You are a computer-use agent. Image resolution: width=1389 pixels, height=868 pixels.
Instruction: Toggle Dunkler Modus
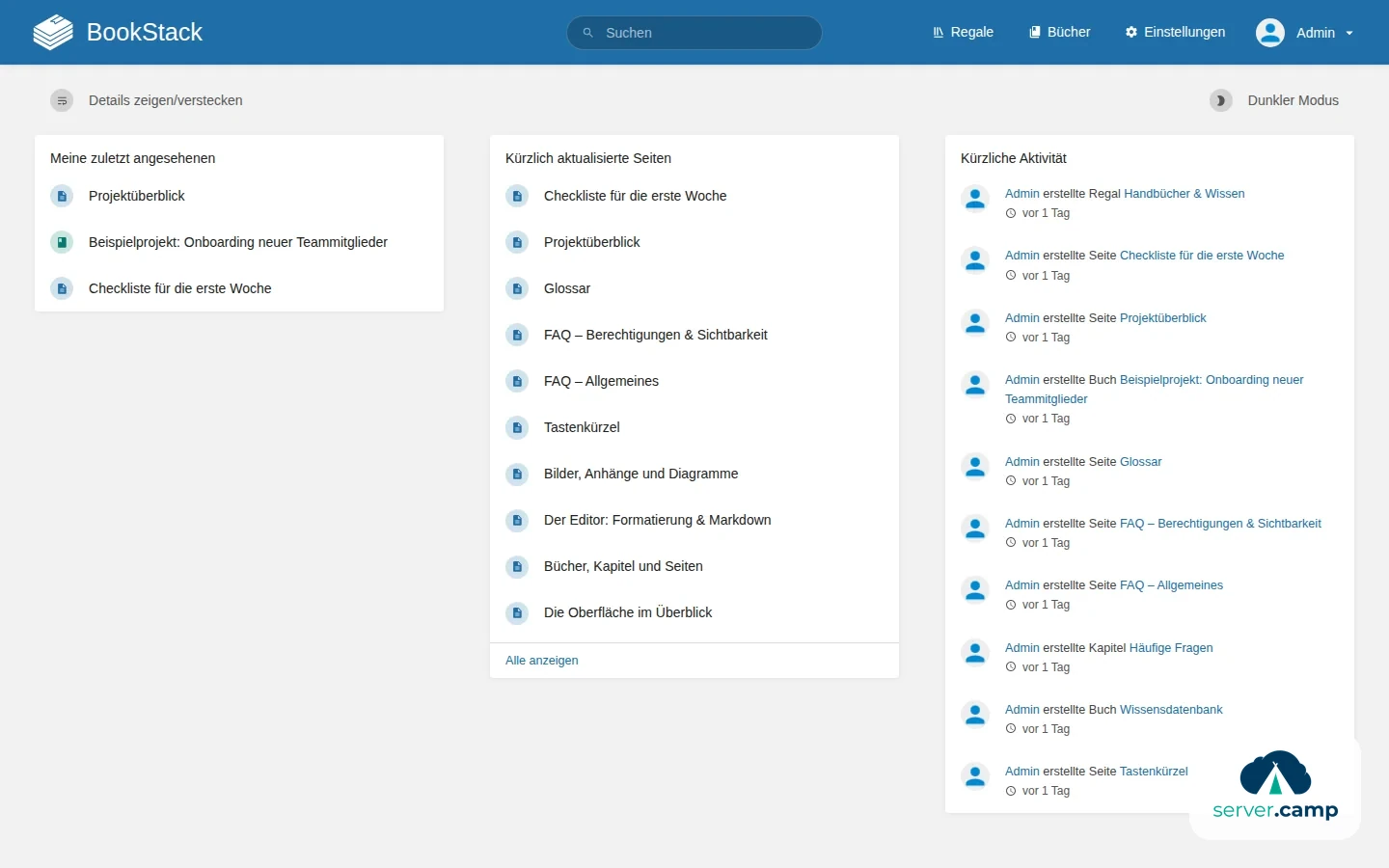pos(1274,100)
